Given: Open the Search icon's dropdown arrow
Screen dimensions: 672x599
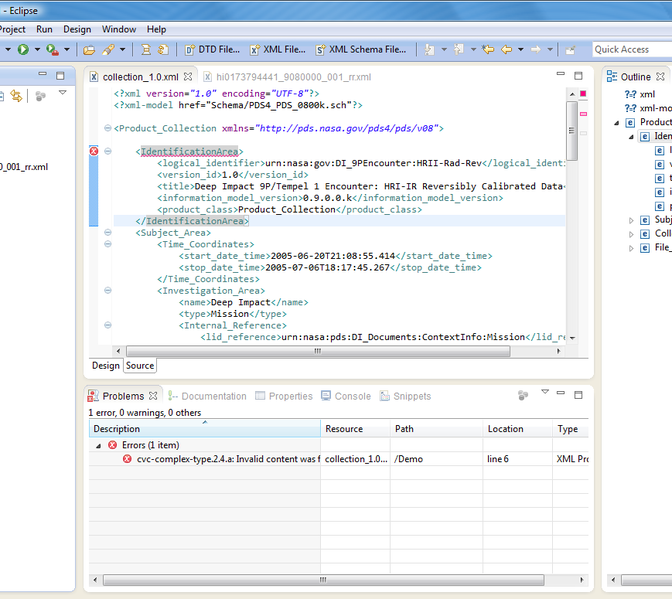Looking at the screenshot, I should 123,50.
